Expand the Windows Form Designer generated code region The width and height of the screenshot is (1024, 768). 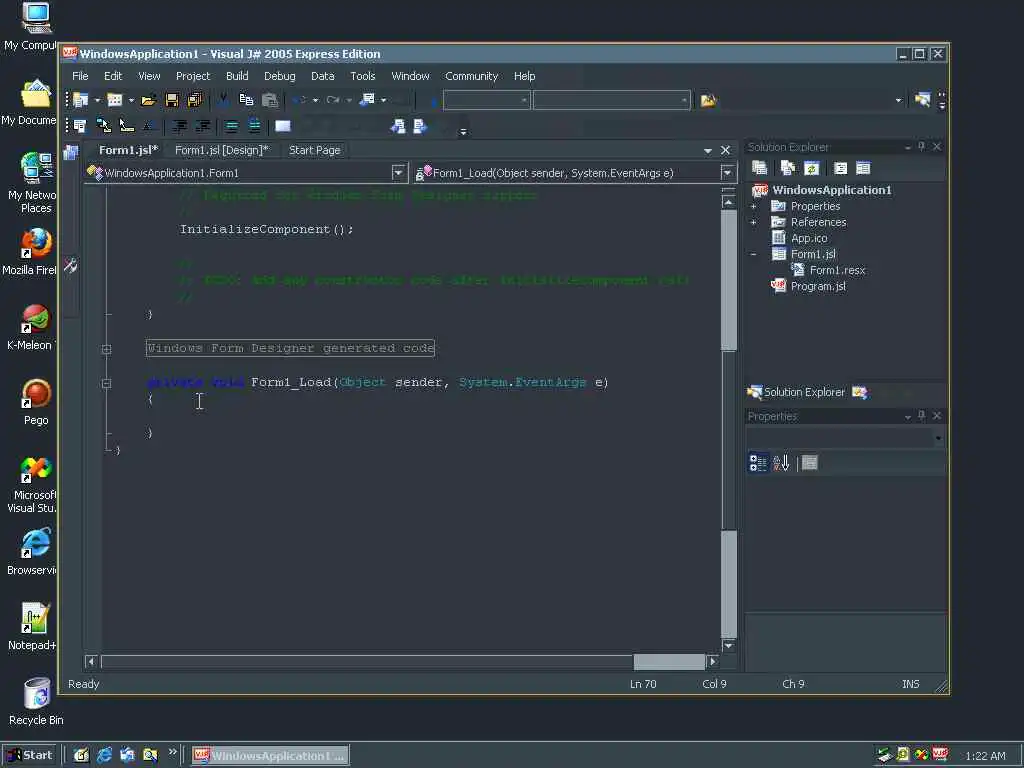[x=106, y=349]
